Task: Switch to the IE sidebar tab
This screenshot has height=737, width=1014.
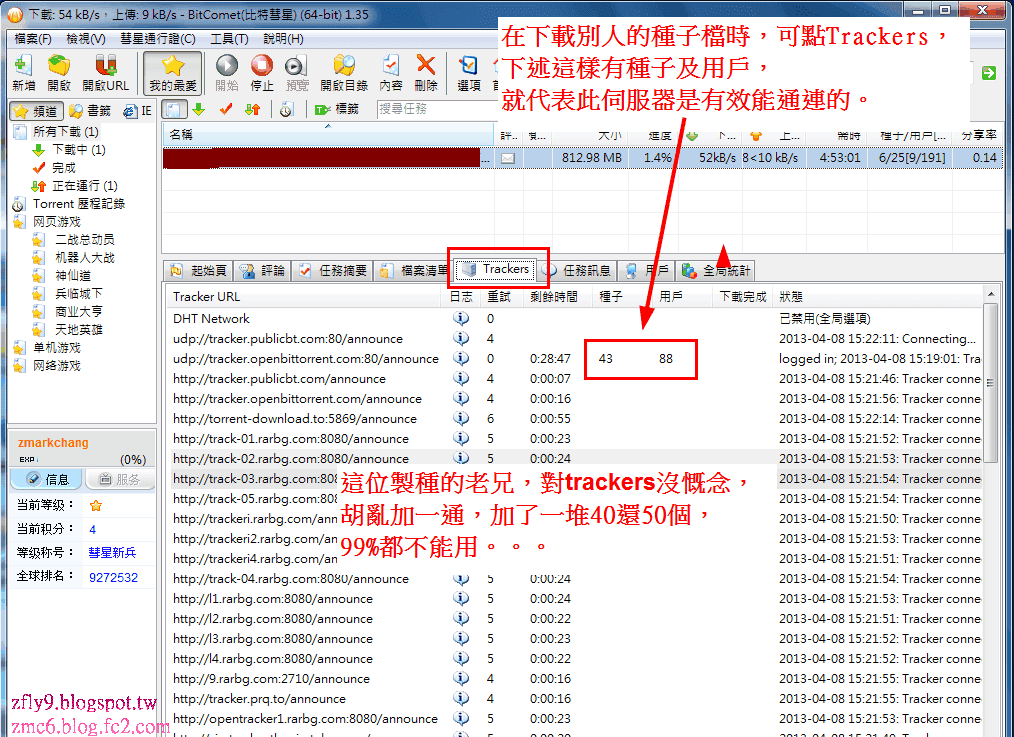Action: coord(137,111)
